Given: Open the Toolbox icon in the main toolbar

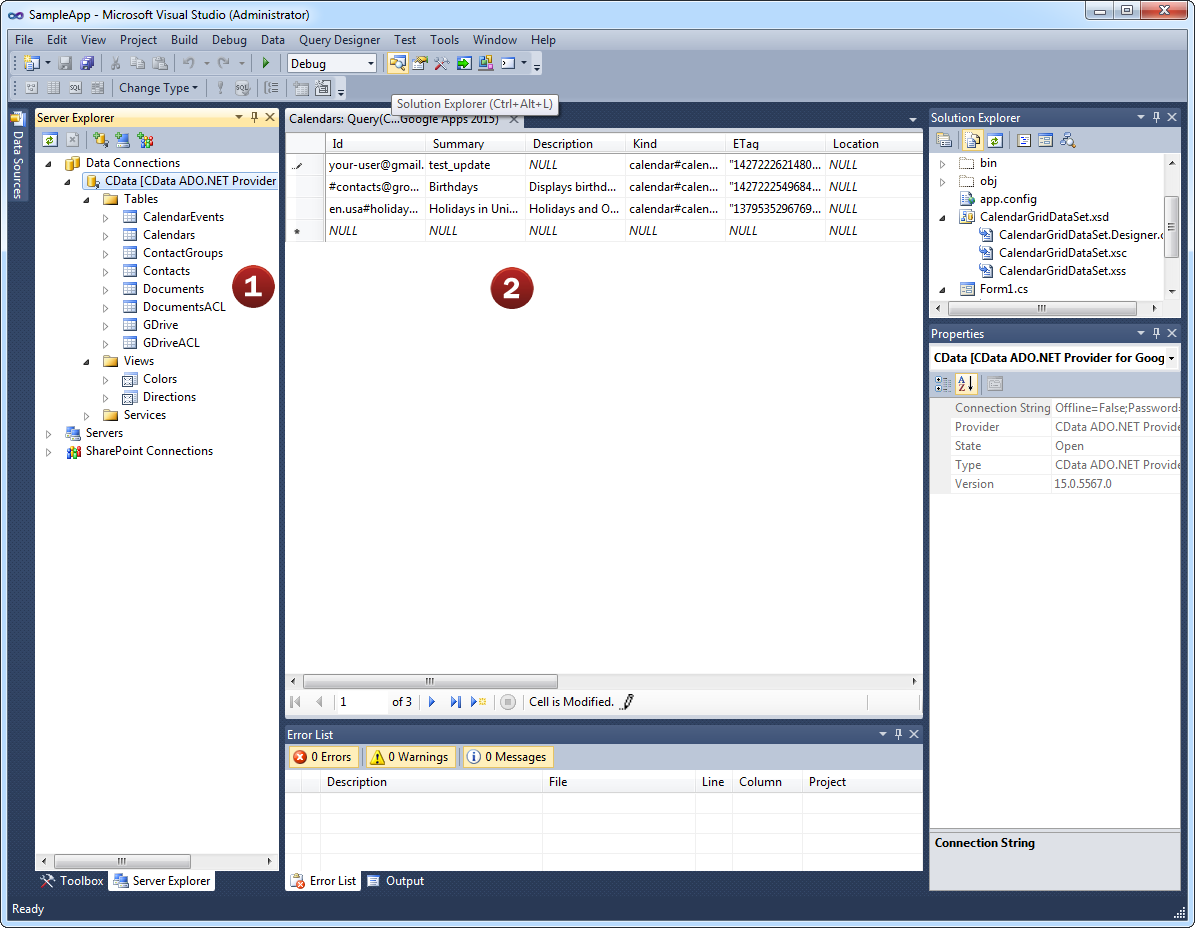Looking at the screenshot, I should 441,63.
